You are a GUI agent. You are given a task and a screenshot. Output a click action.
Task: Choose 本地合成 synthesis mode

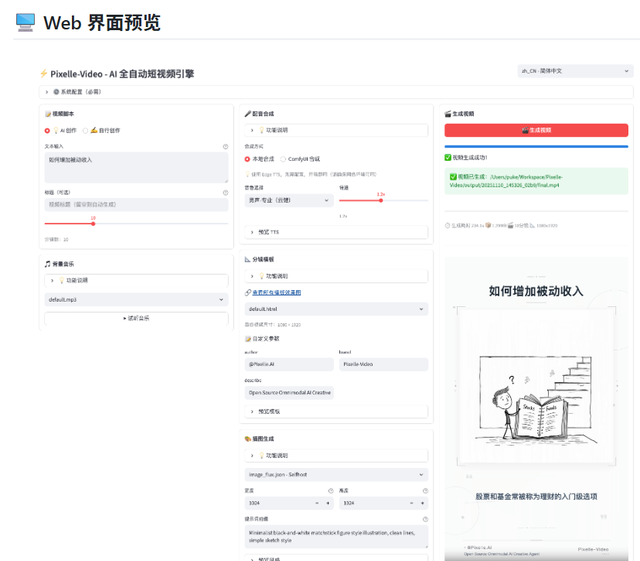pos(247,159)
